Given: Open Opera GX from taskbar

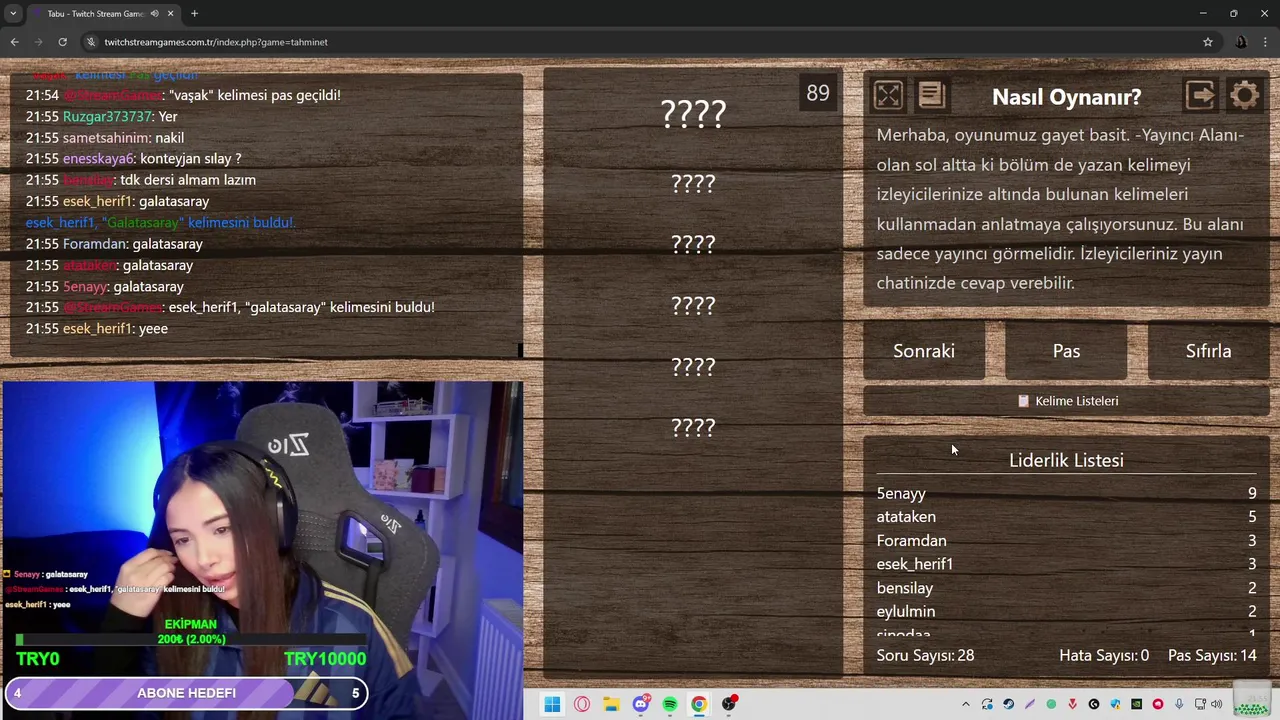Looking at the screenshot, I should pos(582,704).
